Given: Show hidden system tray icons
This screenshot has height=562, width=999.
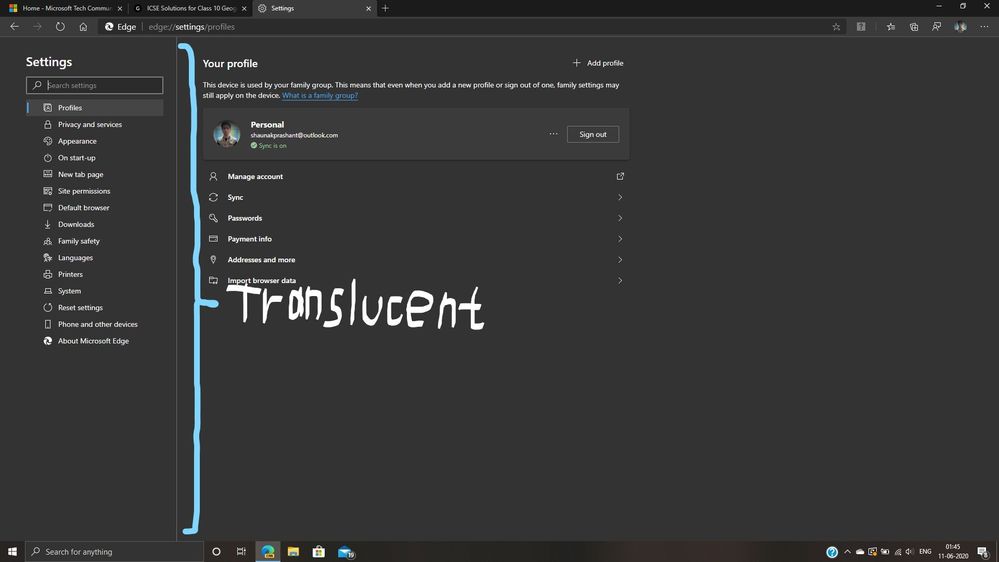Looking at the screenshot, I should tap(847, 552).
